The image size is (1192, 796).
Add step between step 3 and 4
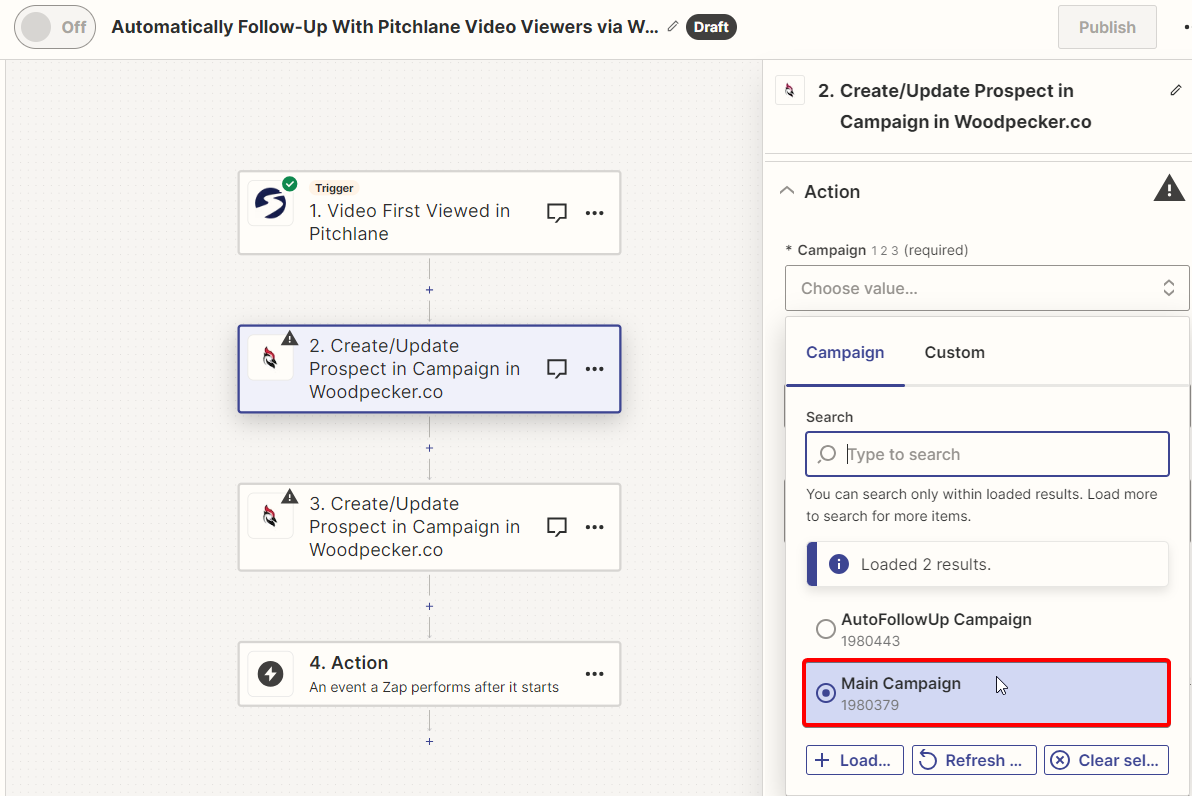(x=430, y=606)
